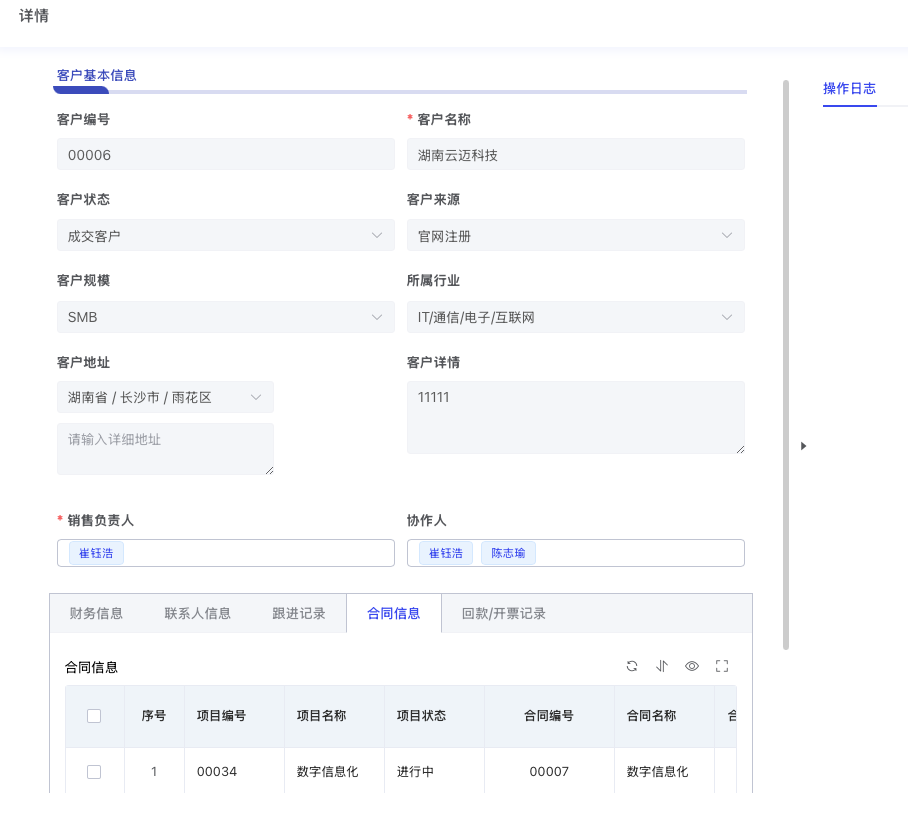Open the 客户规模 dropdown showing SMB
Image resolution: width=908 pixels, height=827 pixels.
pos(226,317)
